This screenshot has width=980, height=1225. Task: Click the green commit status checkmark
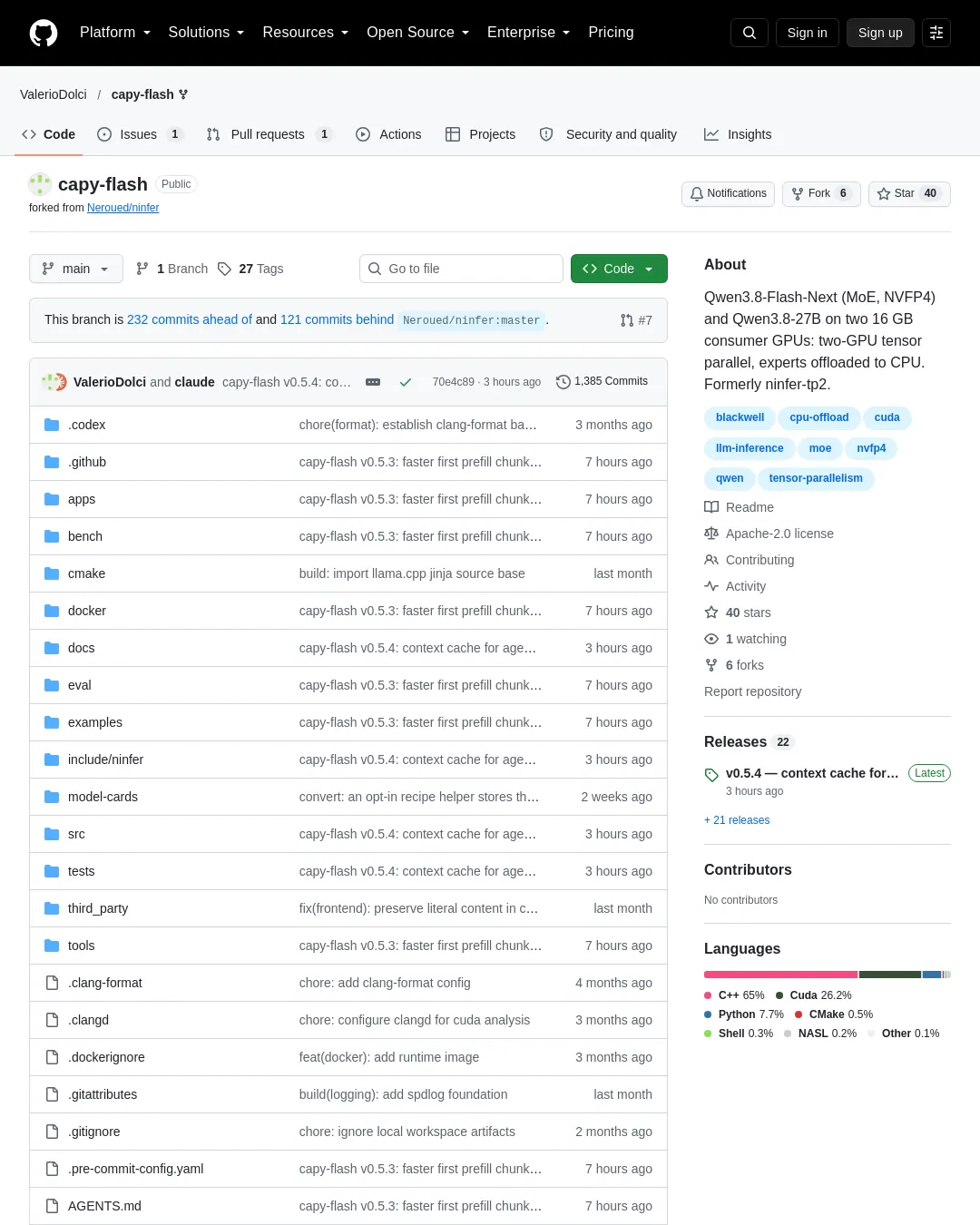click(x=406, y=382)
